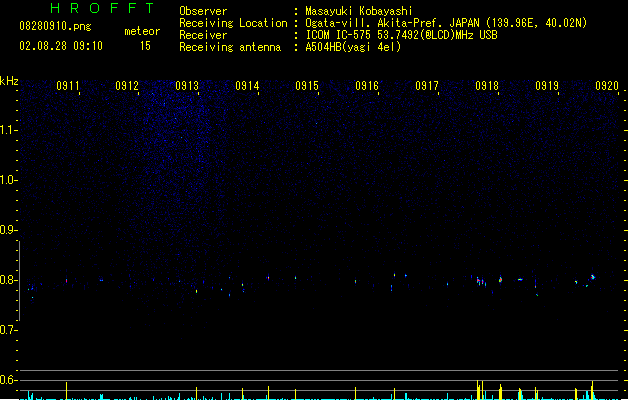Viewport: 629px width, 400px height.
Task: Click the 0920 time marker
Action: [x=607, y=86]
